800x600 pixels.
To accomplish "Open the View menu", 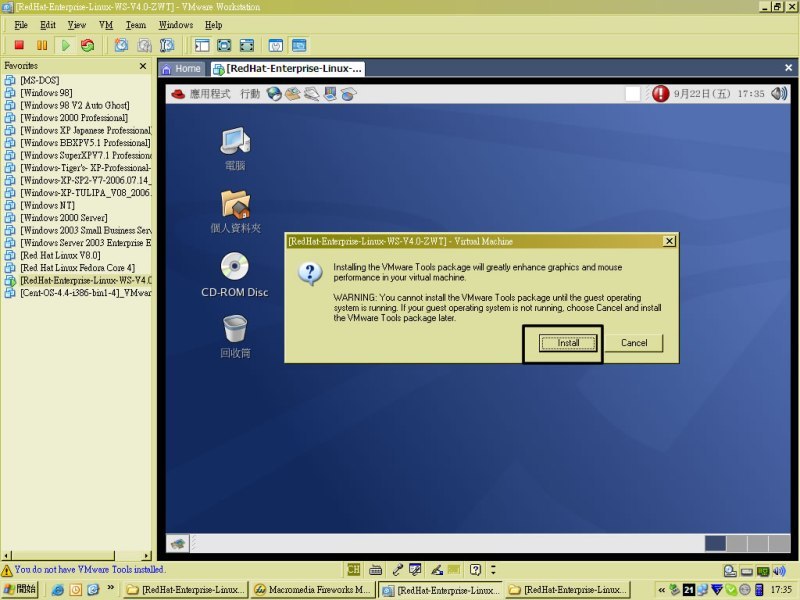I will 77,25.
